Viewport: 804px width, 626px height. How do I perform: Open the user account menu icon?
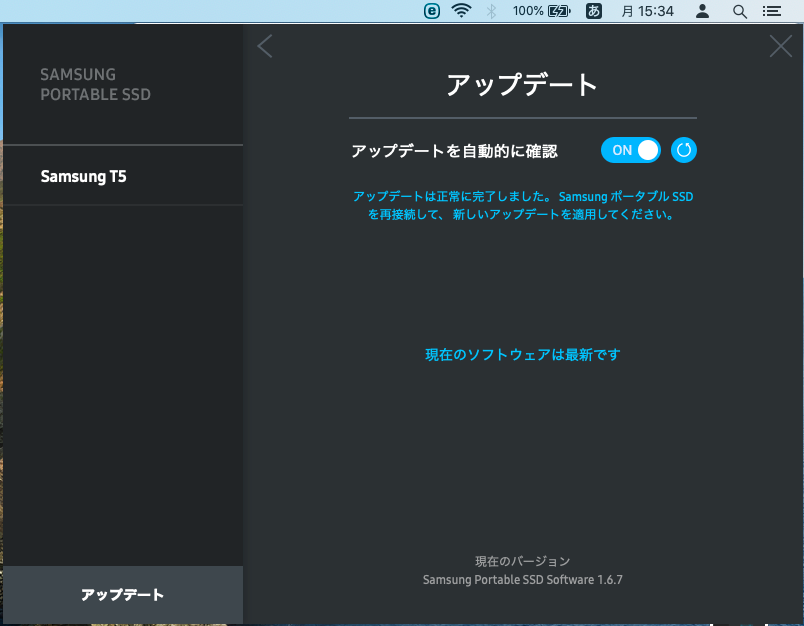click(x=703, y=11)
